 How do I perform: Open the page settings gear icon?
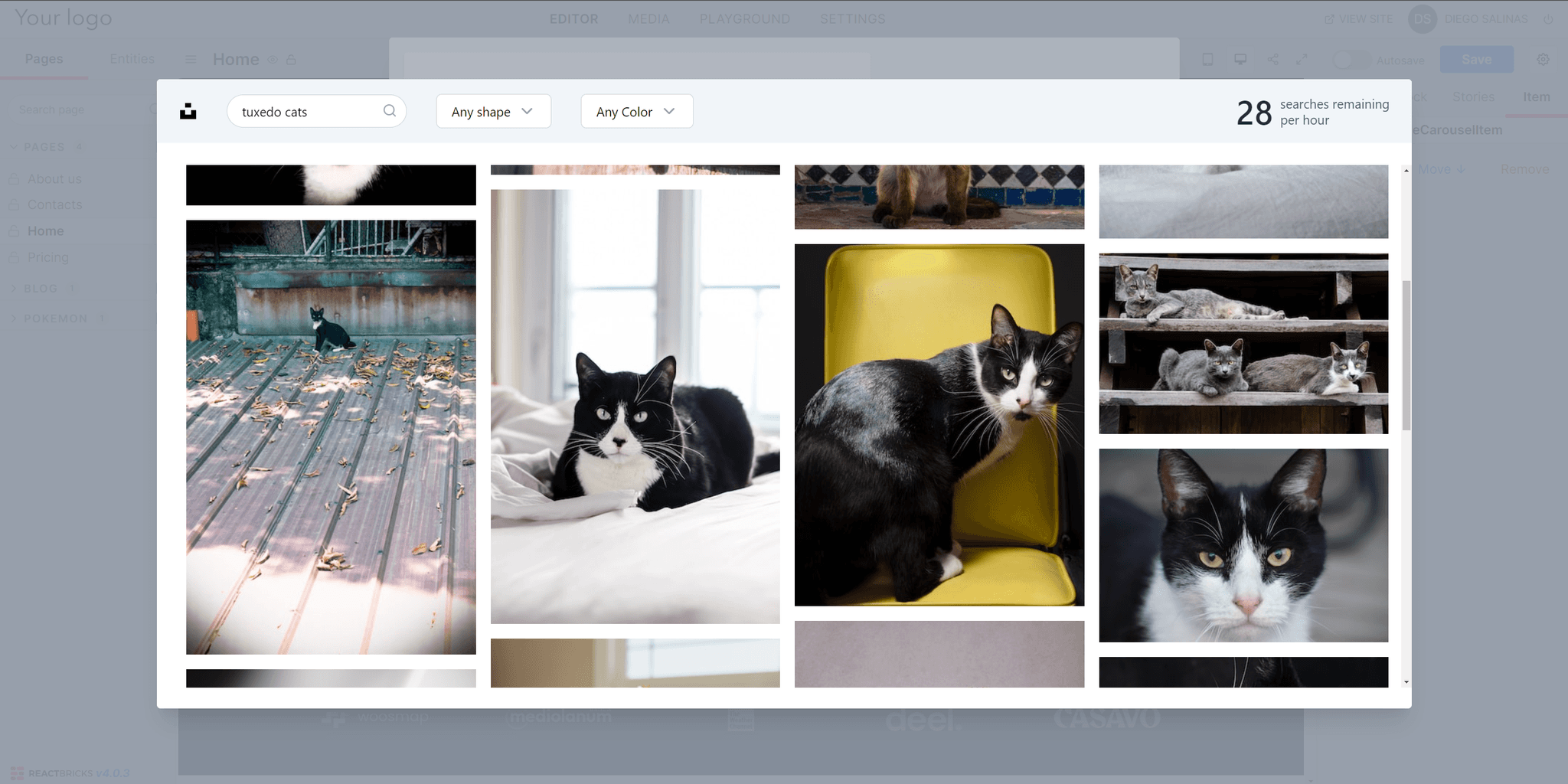(1543, 60)
